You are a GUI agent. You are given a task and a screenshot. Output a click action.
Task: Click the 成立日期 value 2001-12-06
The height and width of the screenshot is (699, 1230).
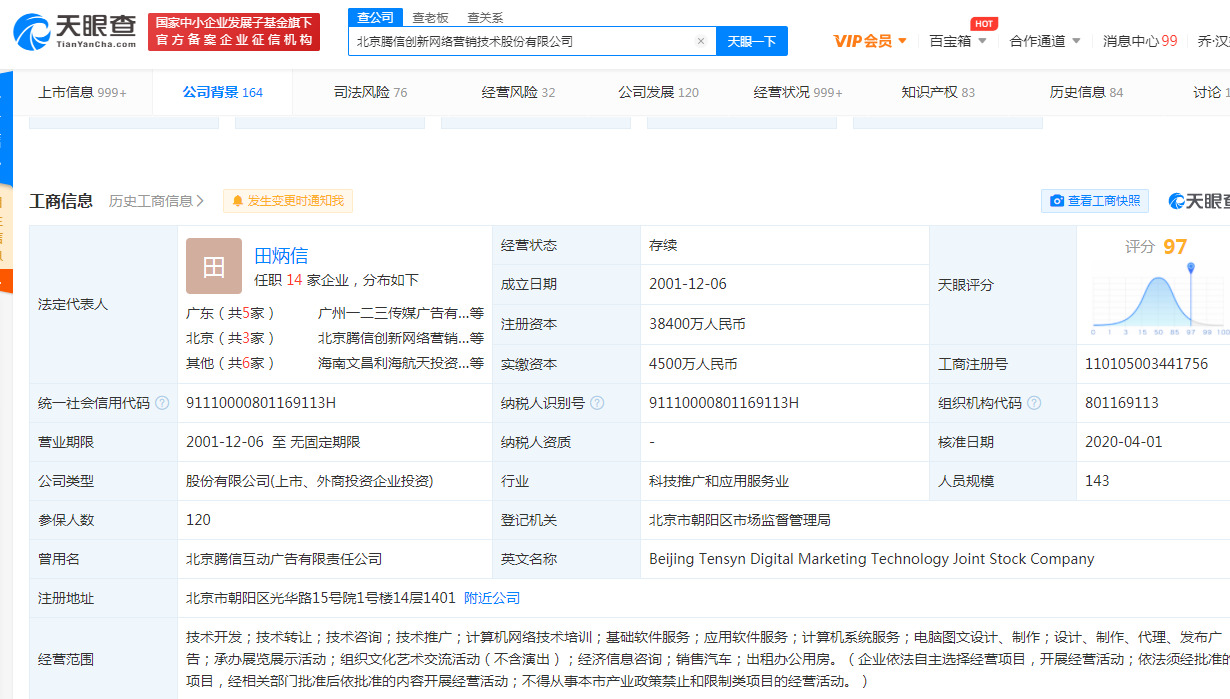click(688, 284)
